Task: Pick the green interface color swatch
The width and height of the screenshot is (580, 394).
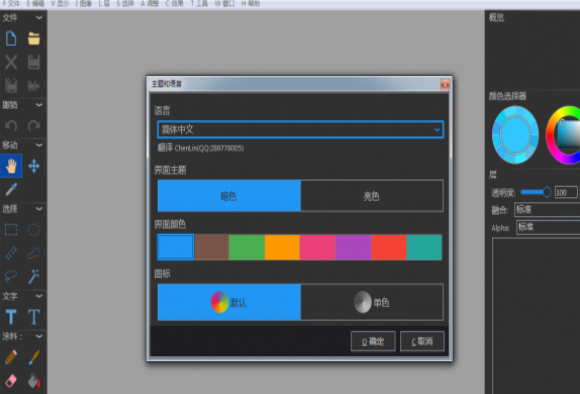Action: click(x=247, y=247)
